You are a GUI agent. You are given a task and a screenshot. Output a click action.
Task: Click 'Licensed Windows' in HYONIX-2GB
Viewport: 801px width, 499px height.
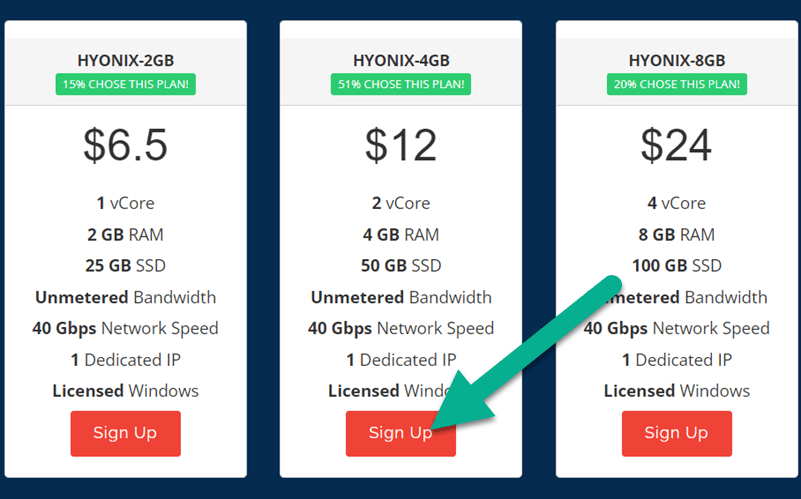[125, 391]
